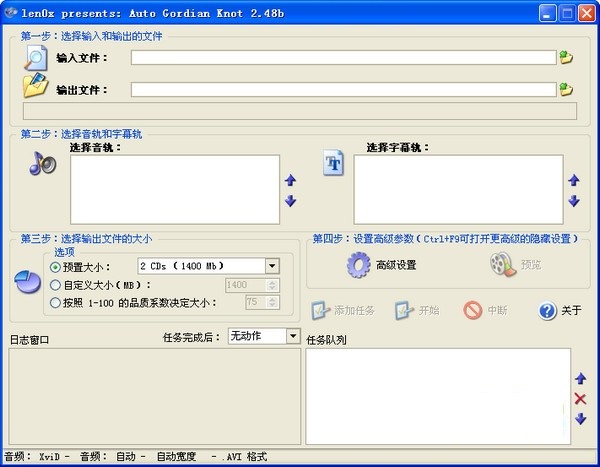The image size is (600, 467).
Task: Delete queued task with red X
Action: pyautogui.click(x=580, y=399)
